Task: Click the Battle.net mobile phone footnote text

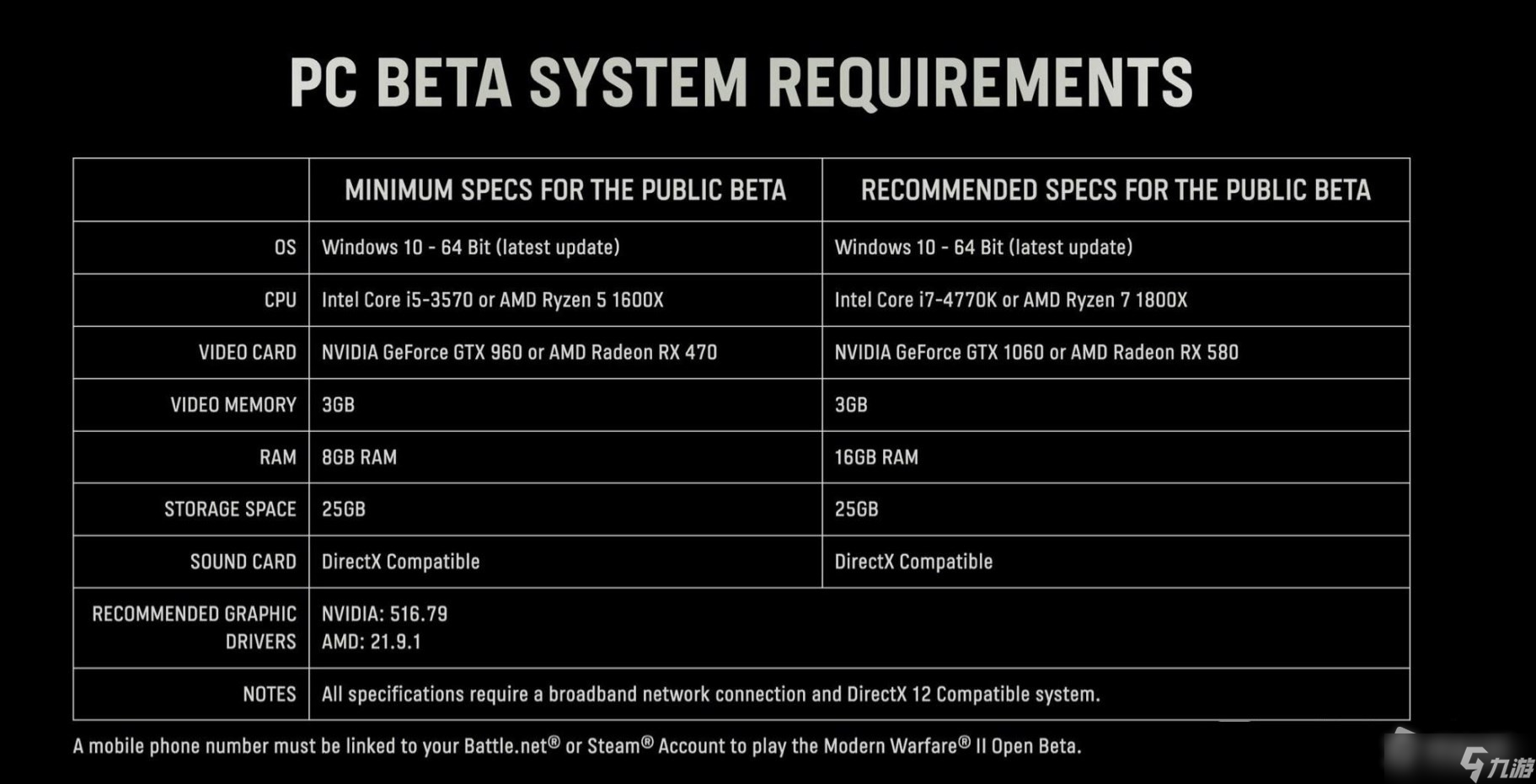Action: pyautogui.click(x=576, y=746)
